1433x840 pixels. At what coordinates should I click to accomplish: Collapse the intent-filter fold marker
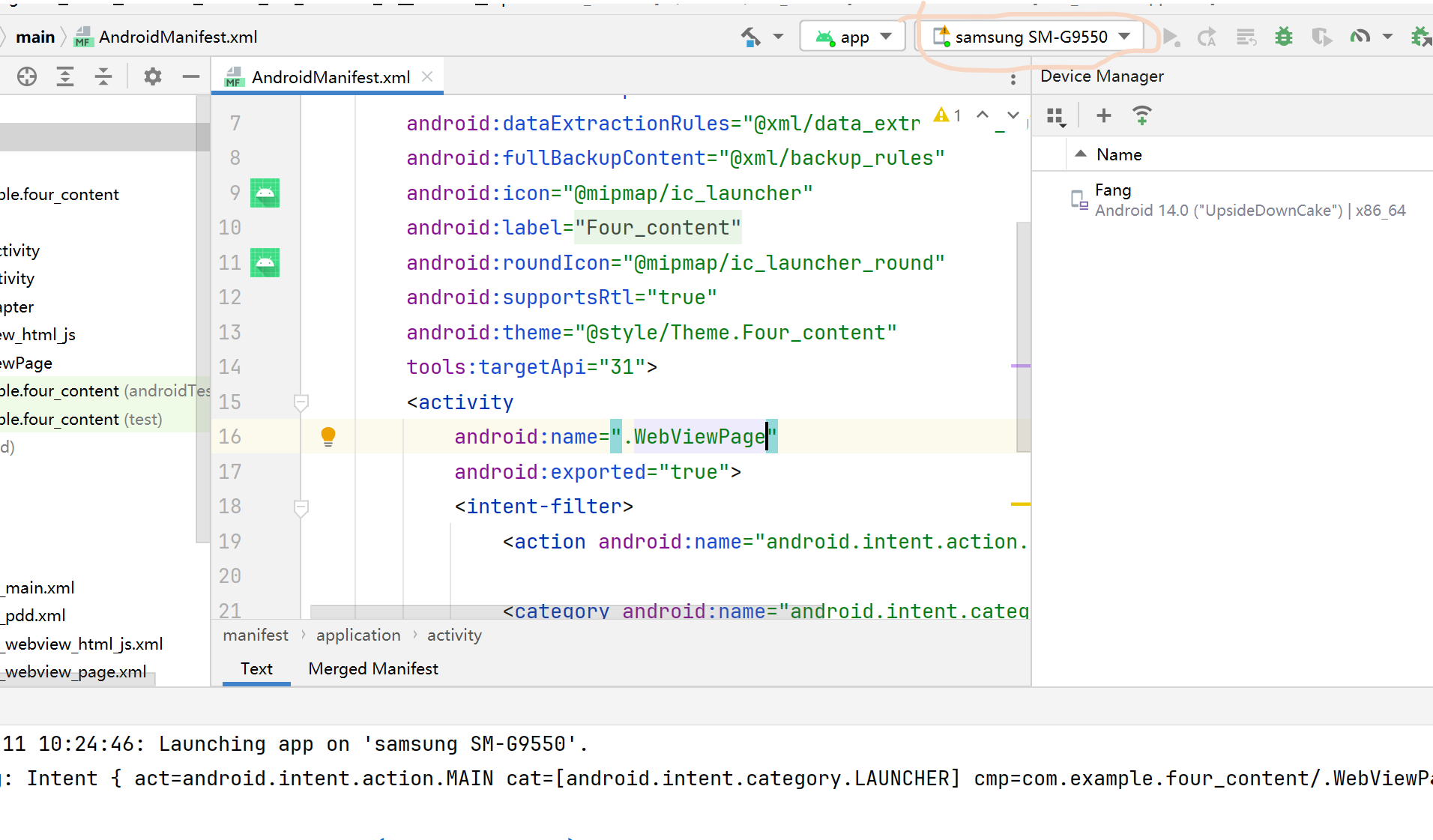(x=301, y=508)
